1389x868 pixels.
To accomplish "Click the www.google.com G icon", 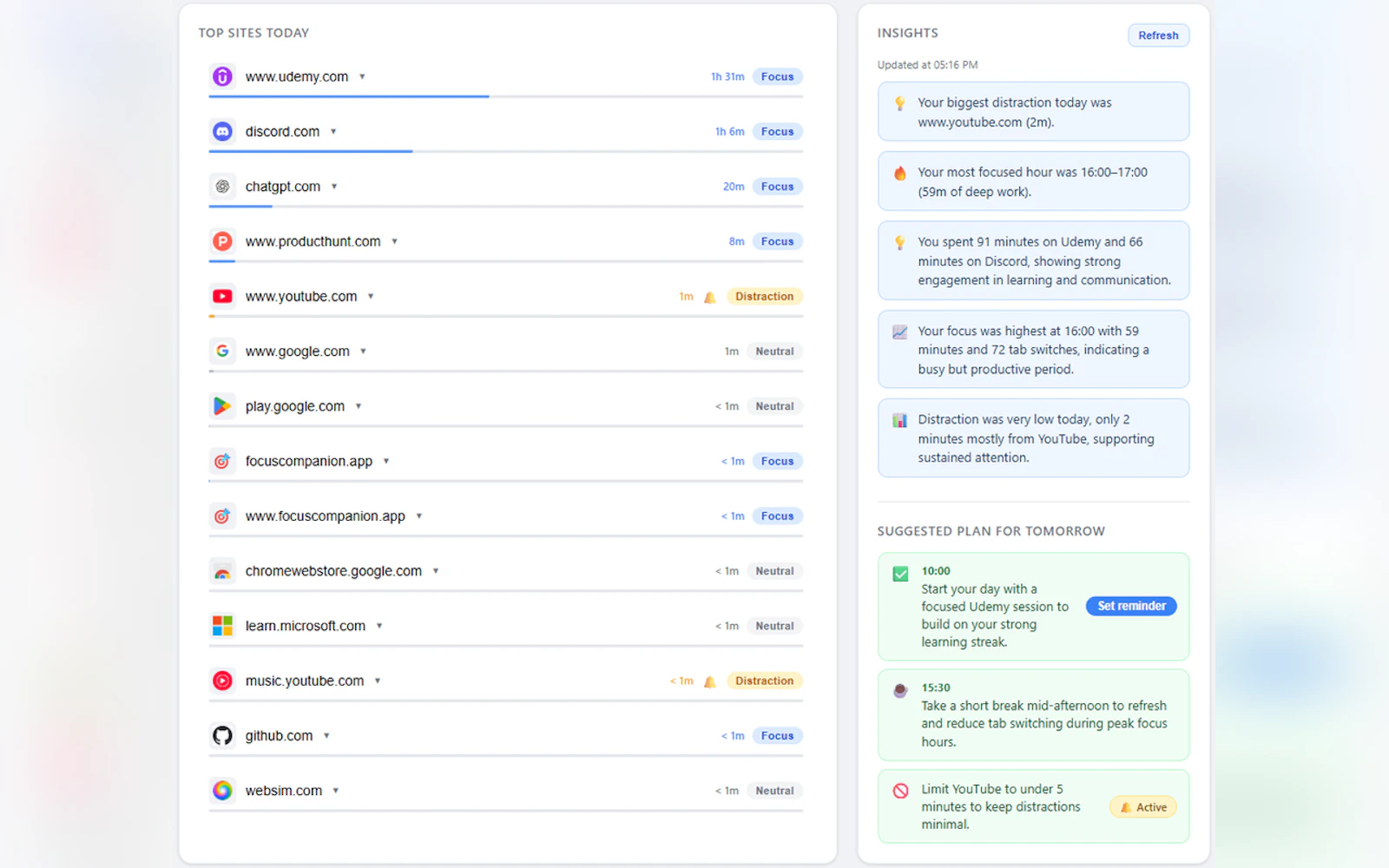I will (x=222, y=351).
